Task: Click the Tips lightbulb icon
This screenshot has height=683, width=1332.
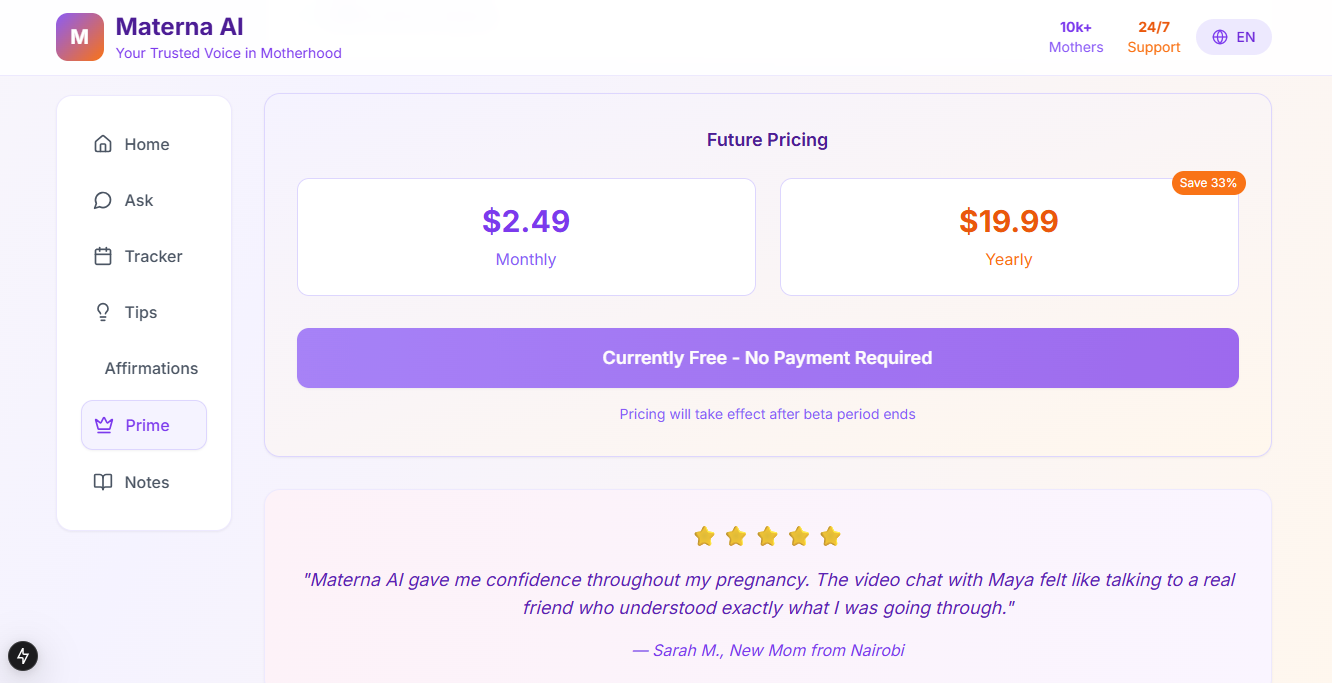Action: tap(103, 312)
